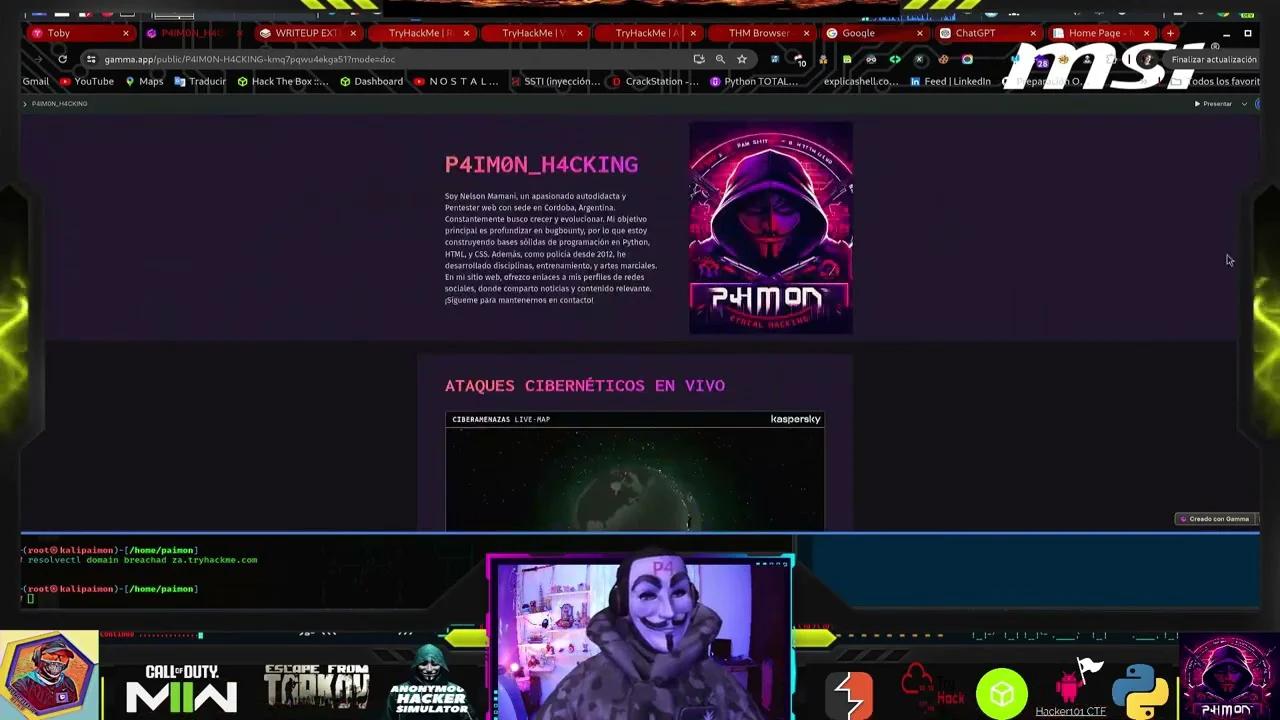Switch to the Google tab
1280x720 pixels.
875,33
